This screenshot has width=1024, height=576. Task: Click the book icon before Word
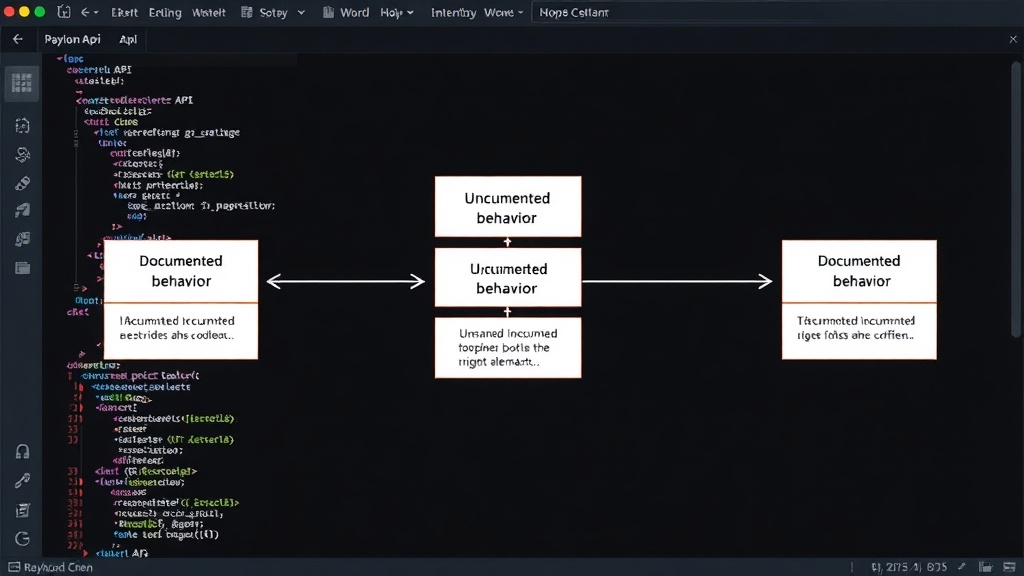click(x=328, y=12)
